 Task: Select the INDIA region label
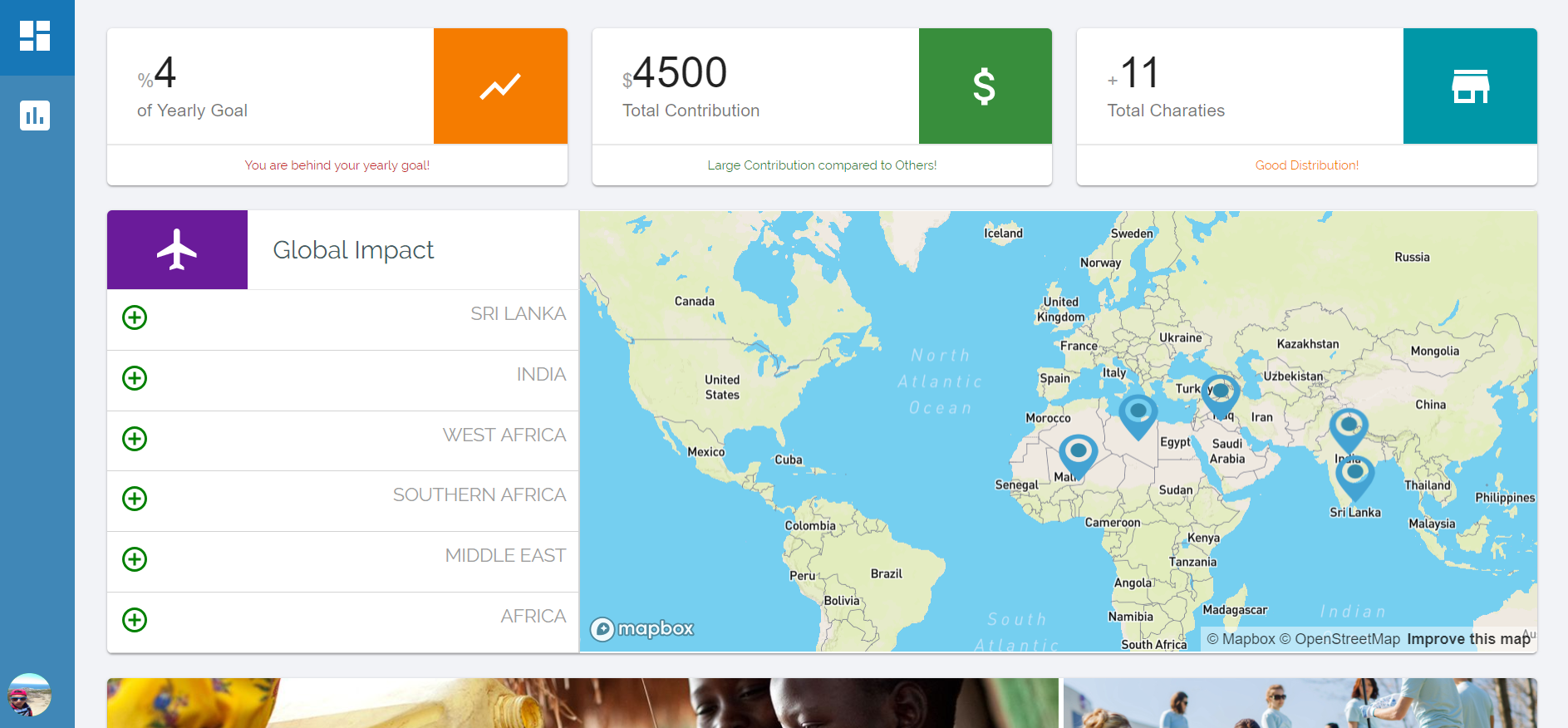541,375
